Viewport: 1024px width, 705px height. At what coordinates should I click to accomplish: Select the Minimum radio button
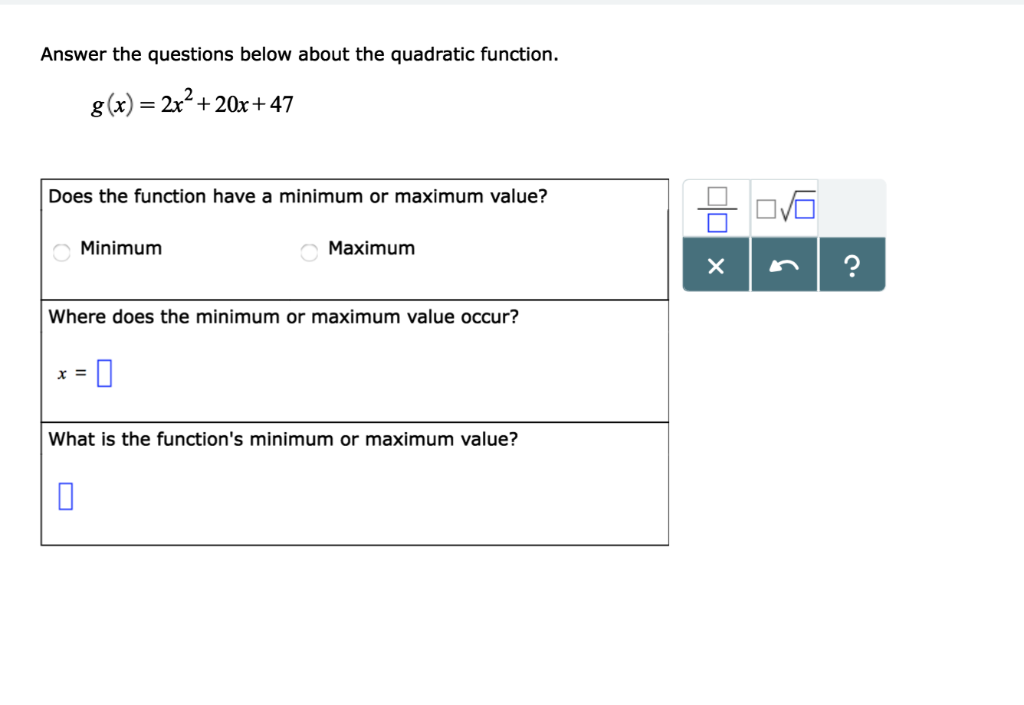(x=61, y=252)
